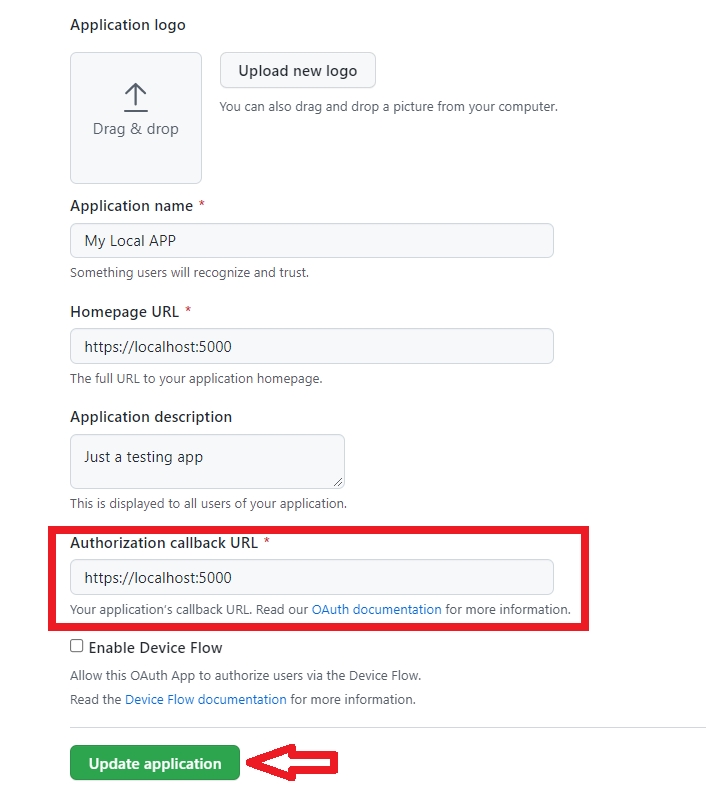Click the "Homepage URL" field label
Screen dimensions: 715x794
tap(124, 312)
